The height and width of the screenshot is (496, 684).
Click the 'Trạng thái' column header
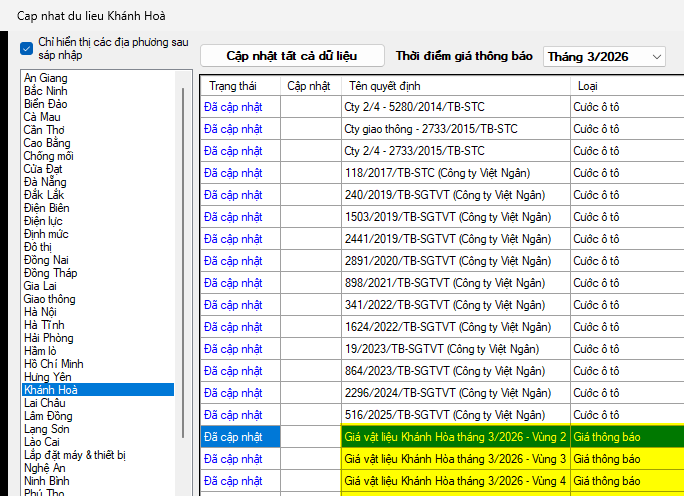click(x=240, y=86)
